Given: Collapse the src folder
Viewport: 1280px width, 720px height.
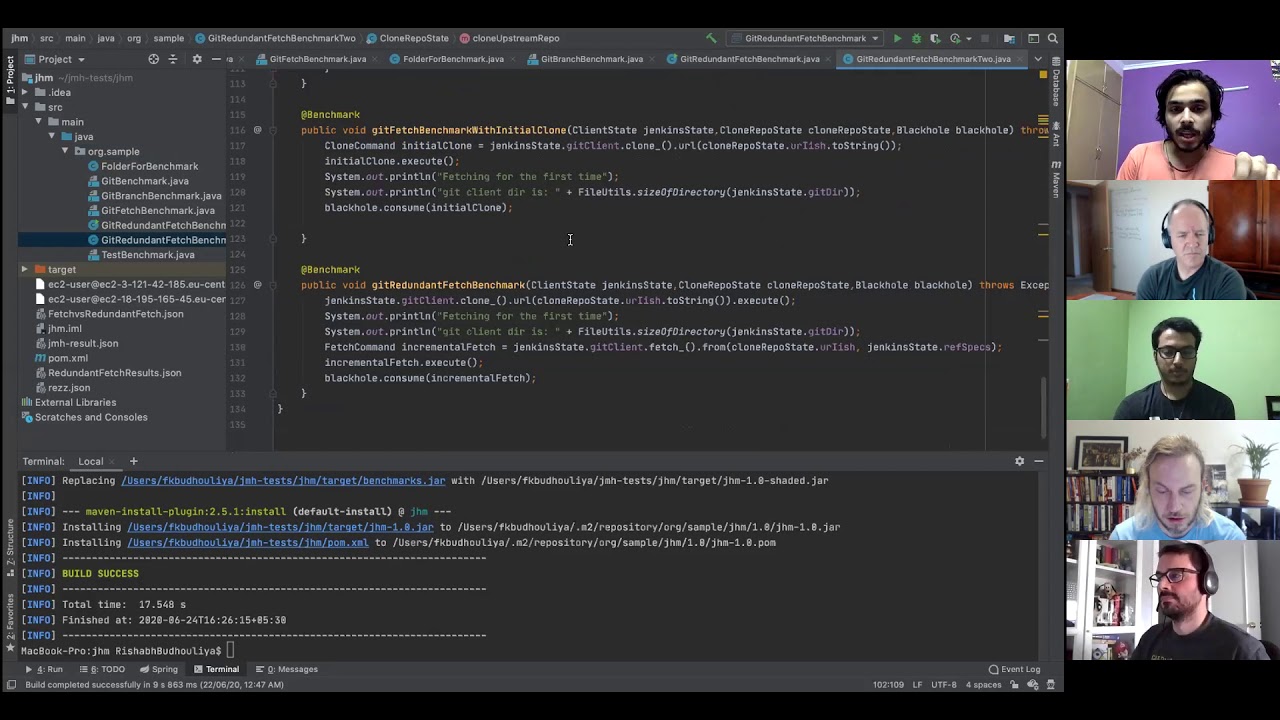Looking at the screenshot, I should coord(26,107).
